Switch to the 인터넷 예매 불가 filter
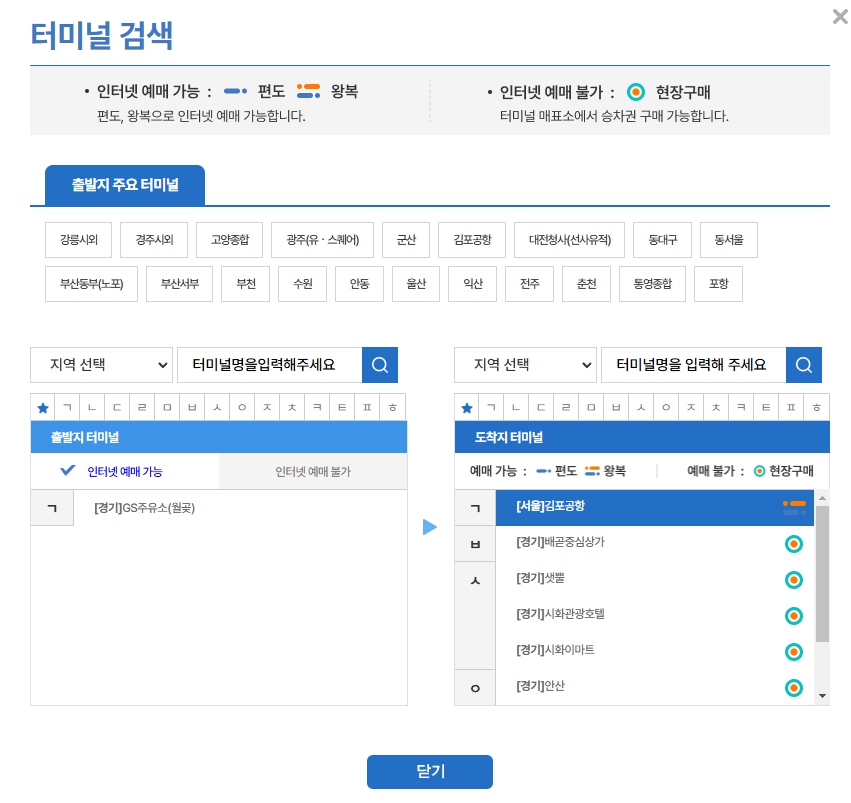 (314, 470)
